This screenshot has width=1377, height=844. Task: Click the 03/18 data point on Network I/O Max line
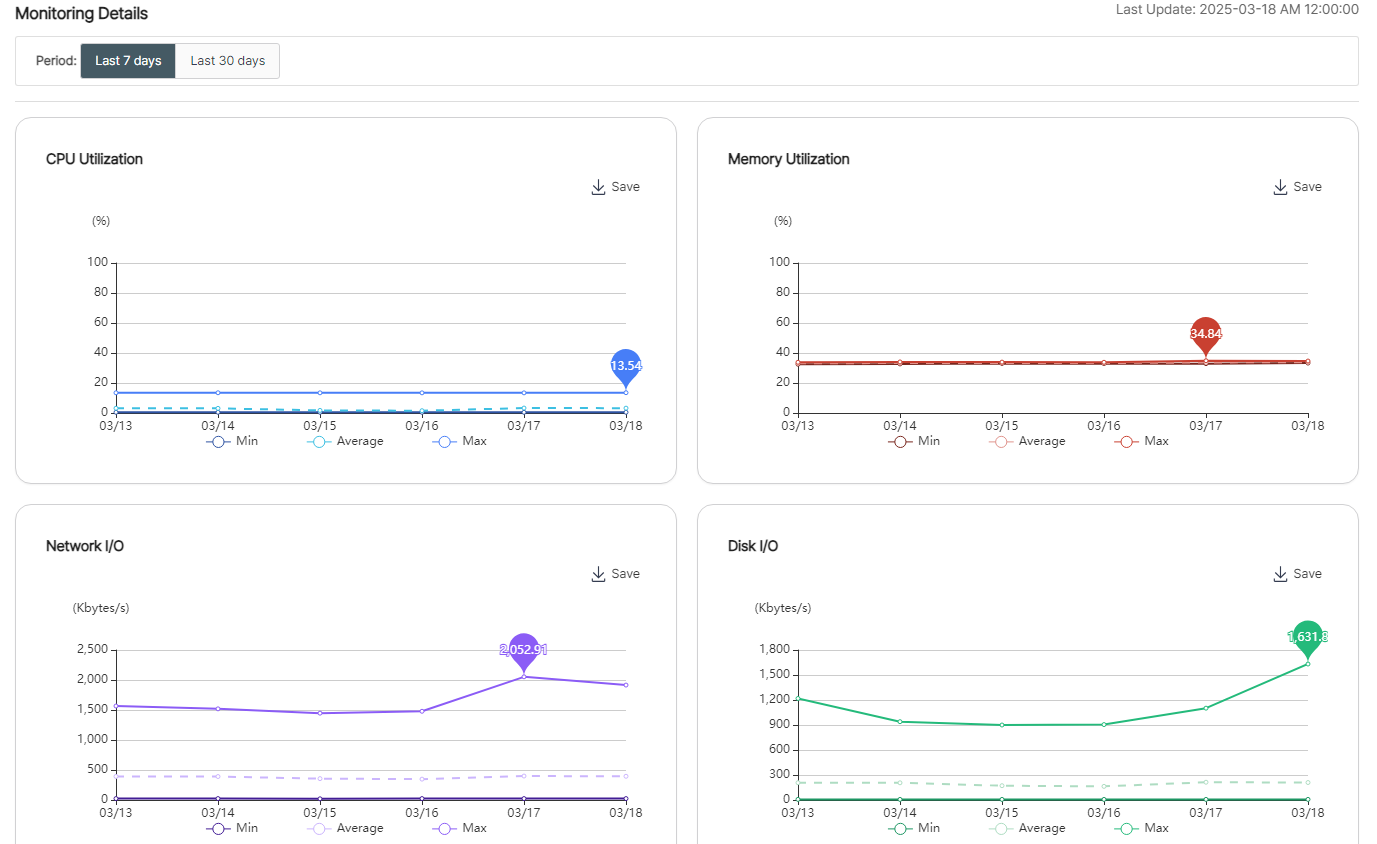point(626,685)
